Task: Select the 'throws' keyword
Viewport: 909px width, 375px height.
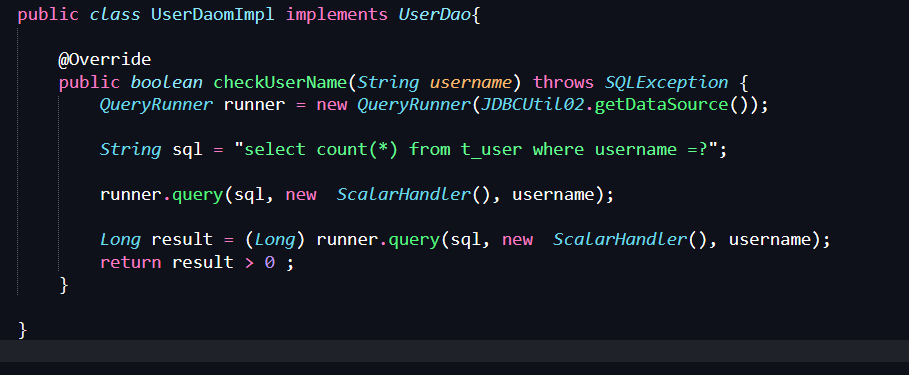Action: [x=563, y=82]
